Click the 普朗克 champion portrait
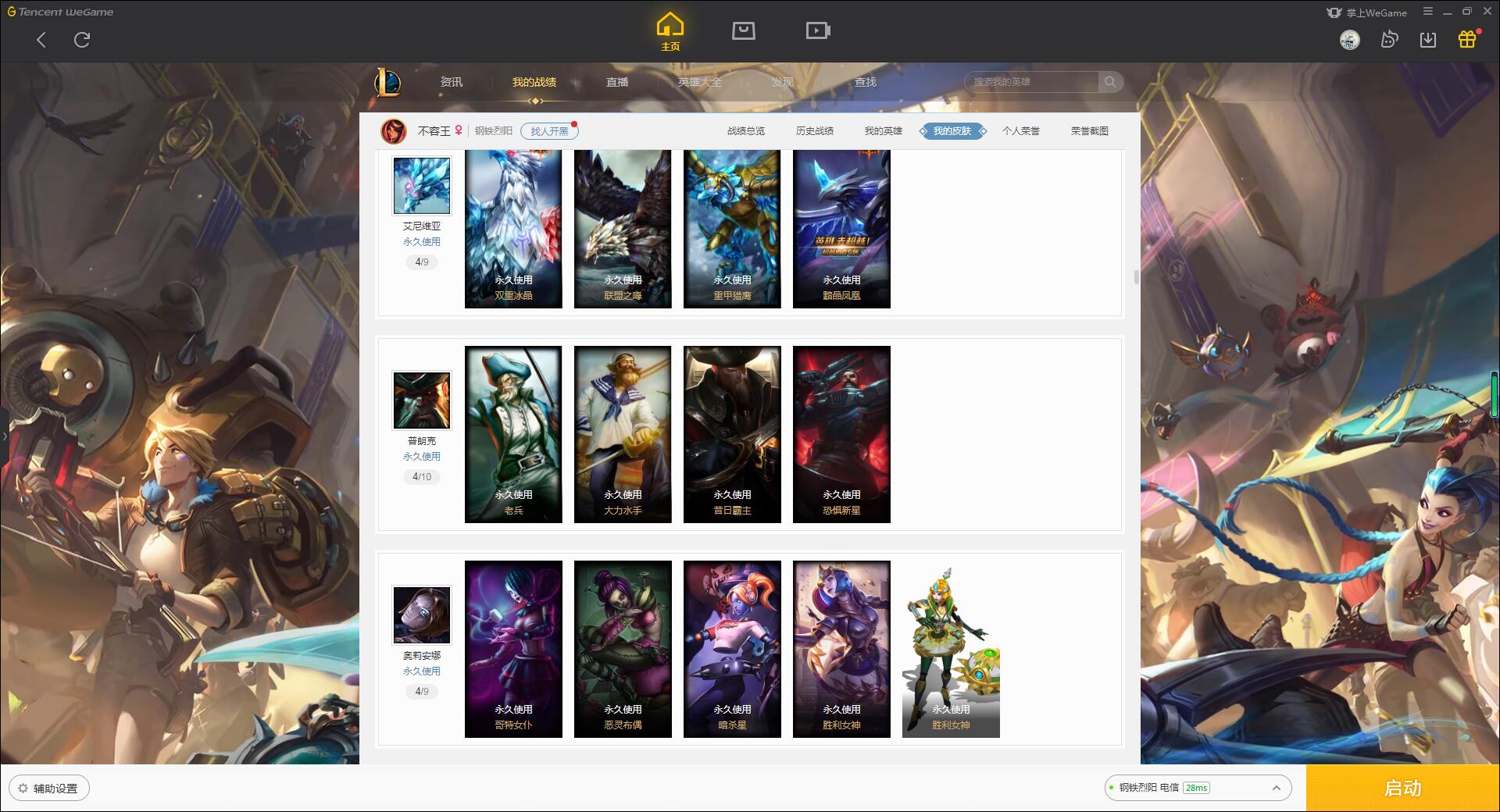 tap(422, 401)
